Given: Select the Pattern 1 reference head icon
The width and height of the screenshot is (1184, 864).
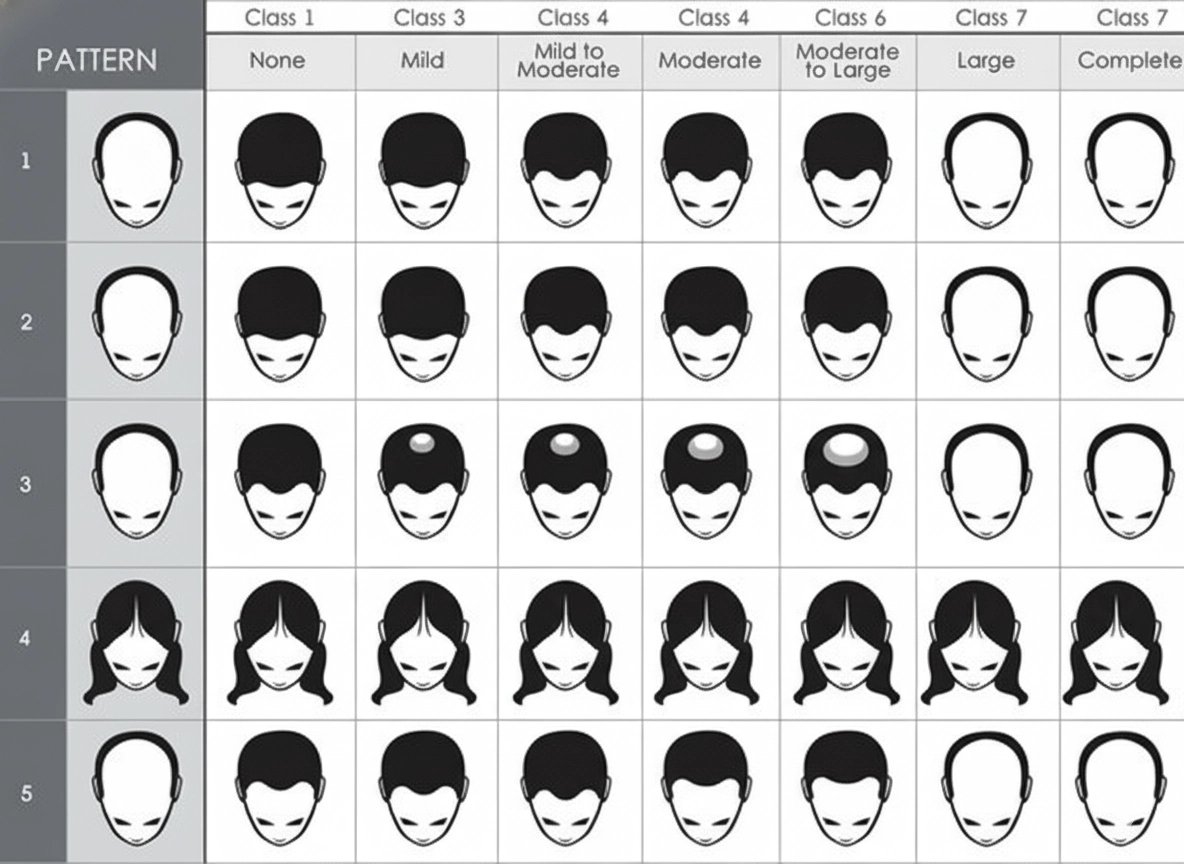Looking at the screenshot, I should (x=135, y=170).
